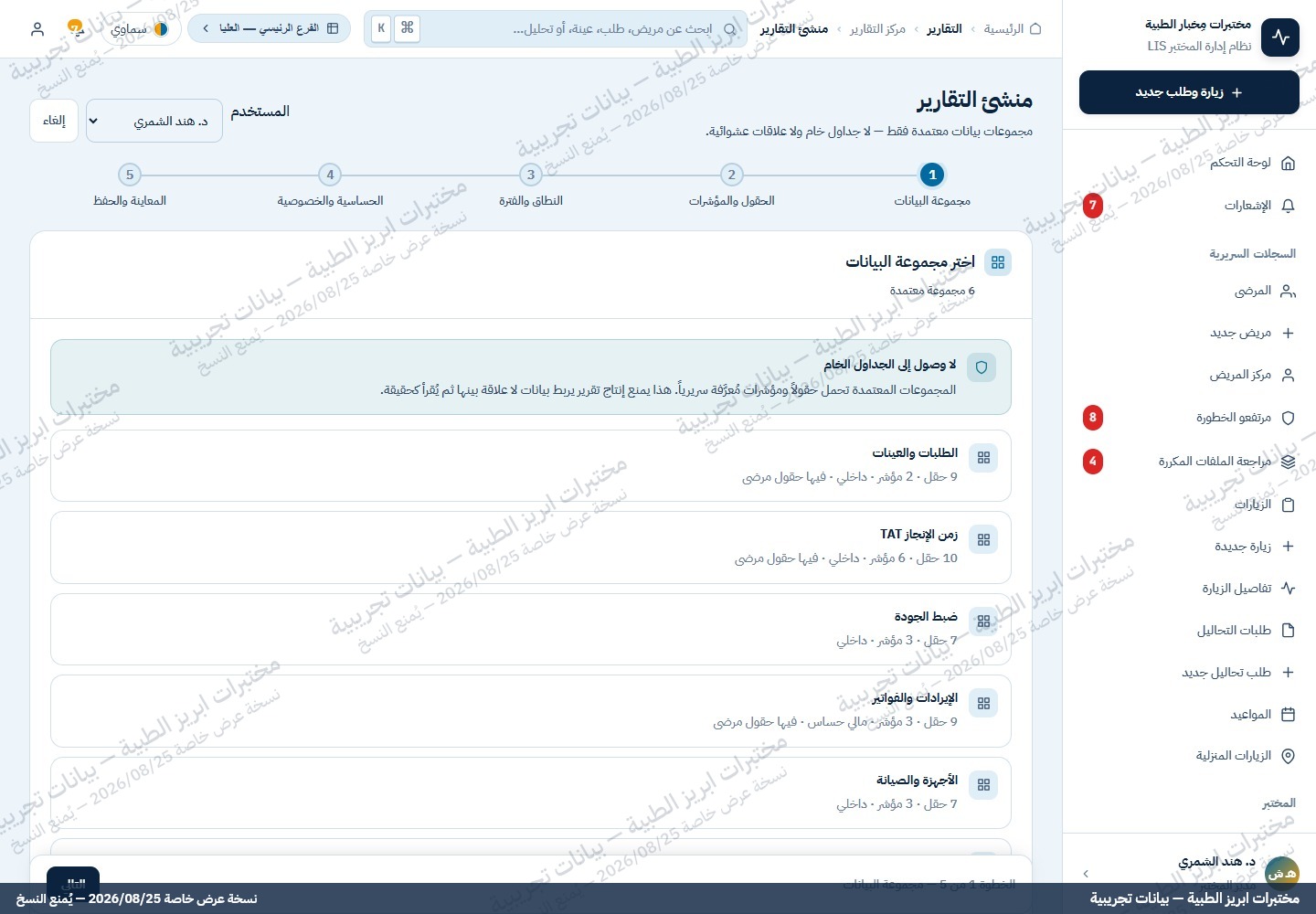Click the الزيارات المنزلية location pin icon
Image resolution: width=1316 pixels, height=914 pixels.
click(1288, 756)
